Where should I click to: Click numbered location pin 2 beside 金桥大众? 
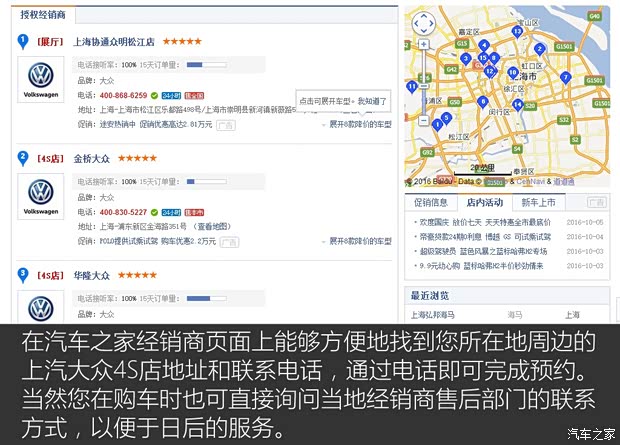coord(22,157)
